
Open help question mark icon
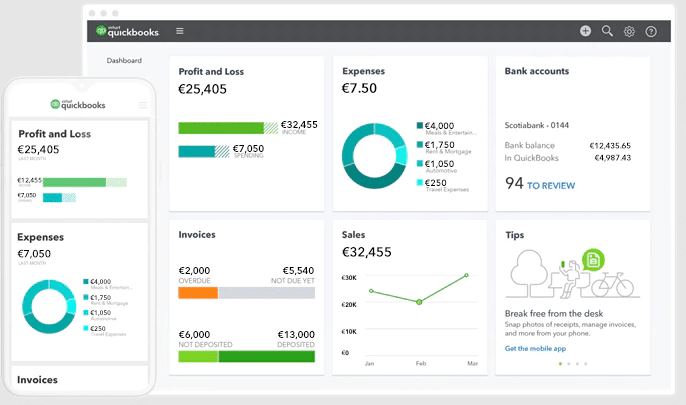651,31
